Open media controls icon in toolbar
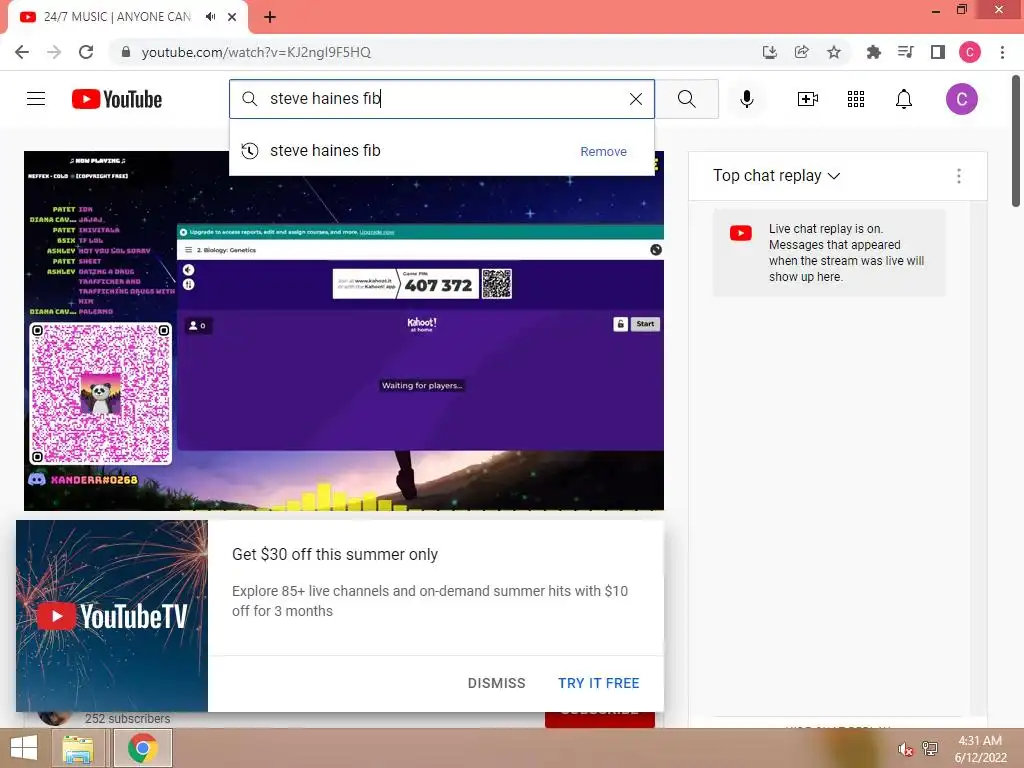1024x768 pixels. click(906, 52)
